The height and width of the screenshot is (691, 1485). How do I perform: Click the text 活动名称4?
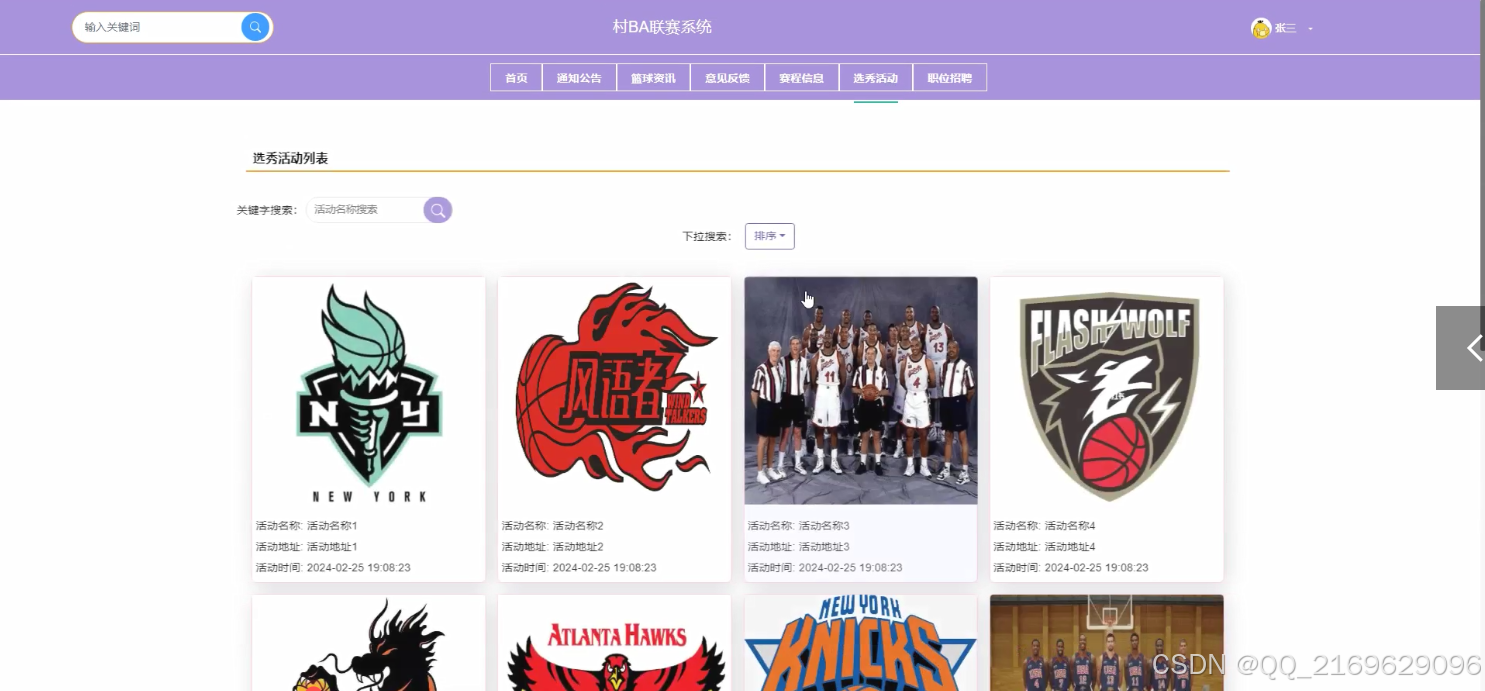1070,526
